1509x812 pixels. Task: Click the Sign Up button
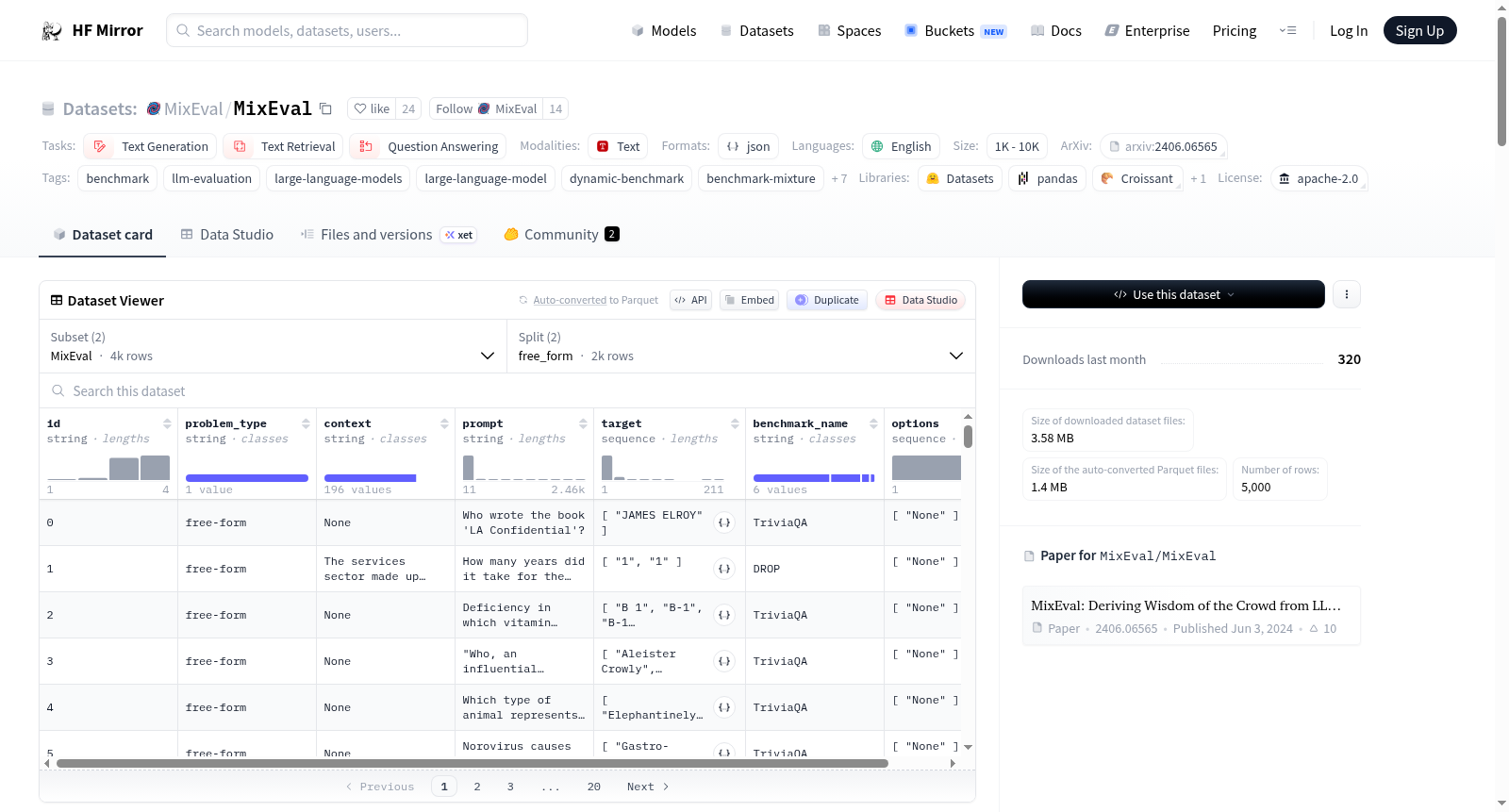(x=1419, y=30)
